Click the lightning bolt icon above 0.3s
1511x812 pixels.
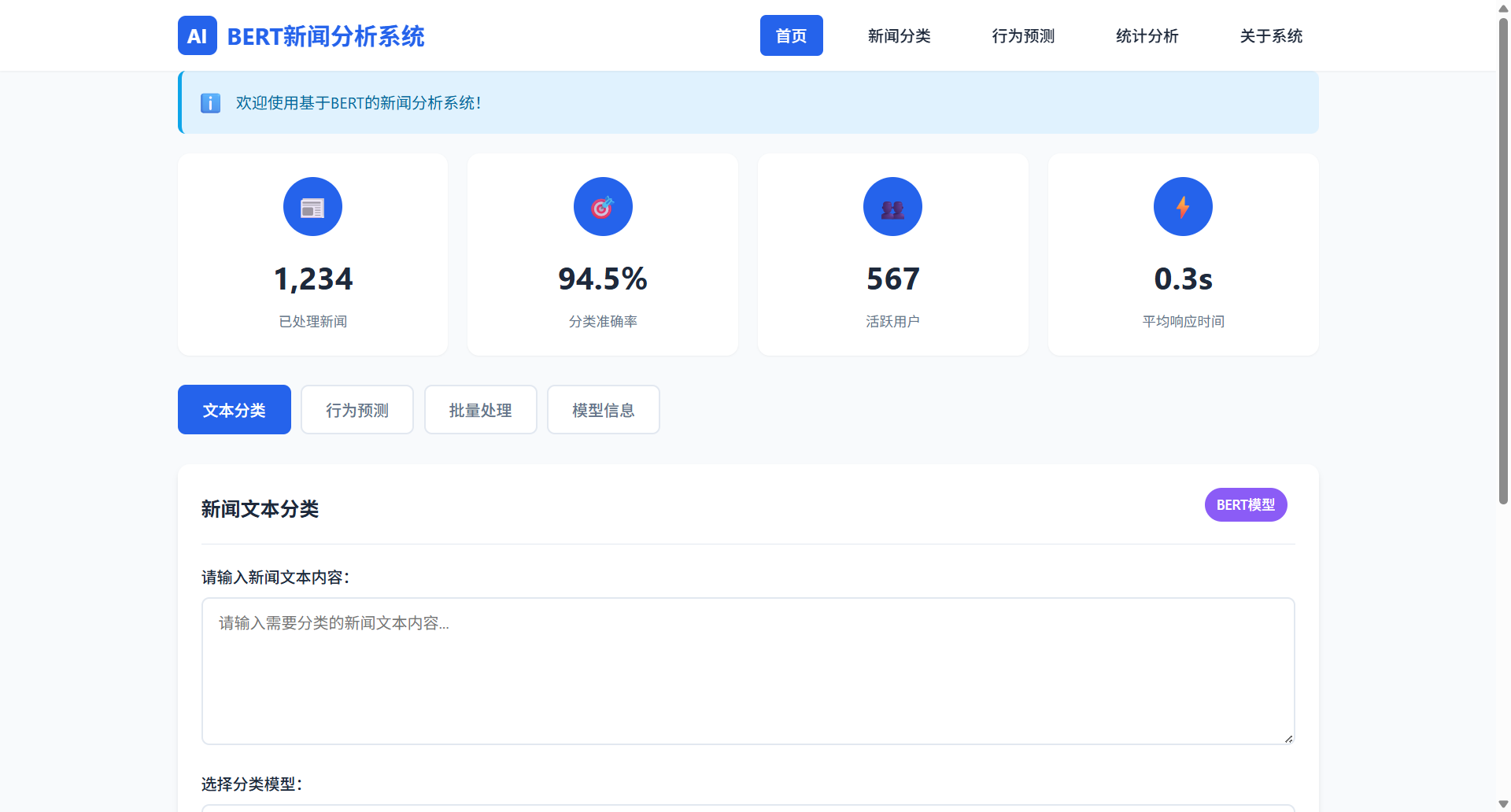[x=1182, y=207]
